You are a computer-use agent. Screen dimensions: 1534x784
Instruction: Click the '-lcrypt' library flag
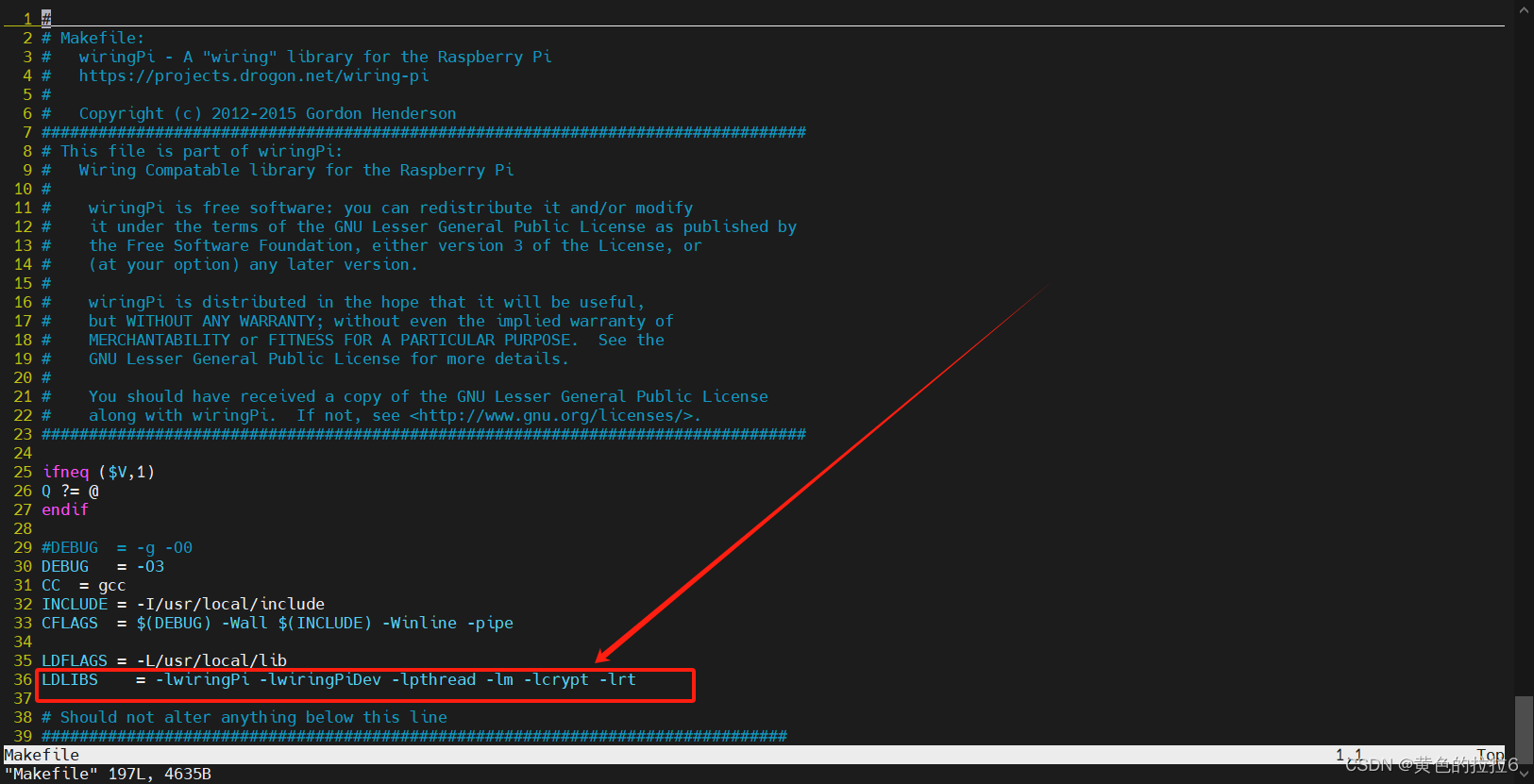(556, 679)
